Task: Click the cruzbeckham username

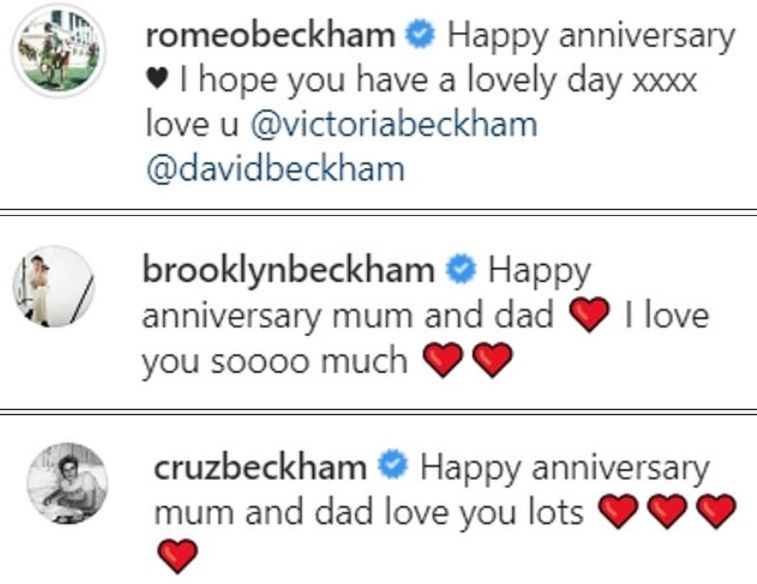Action: pos(260,467)
